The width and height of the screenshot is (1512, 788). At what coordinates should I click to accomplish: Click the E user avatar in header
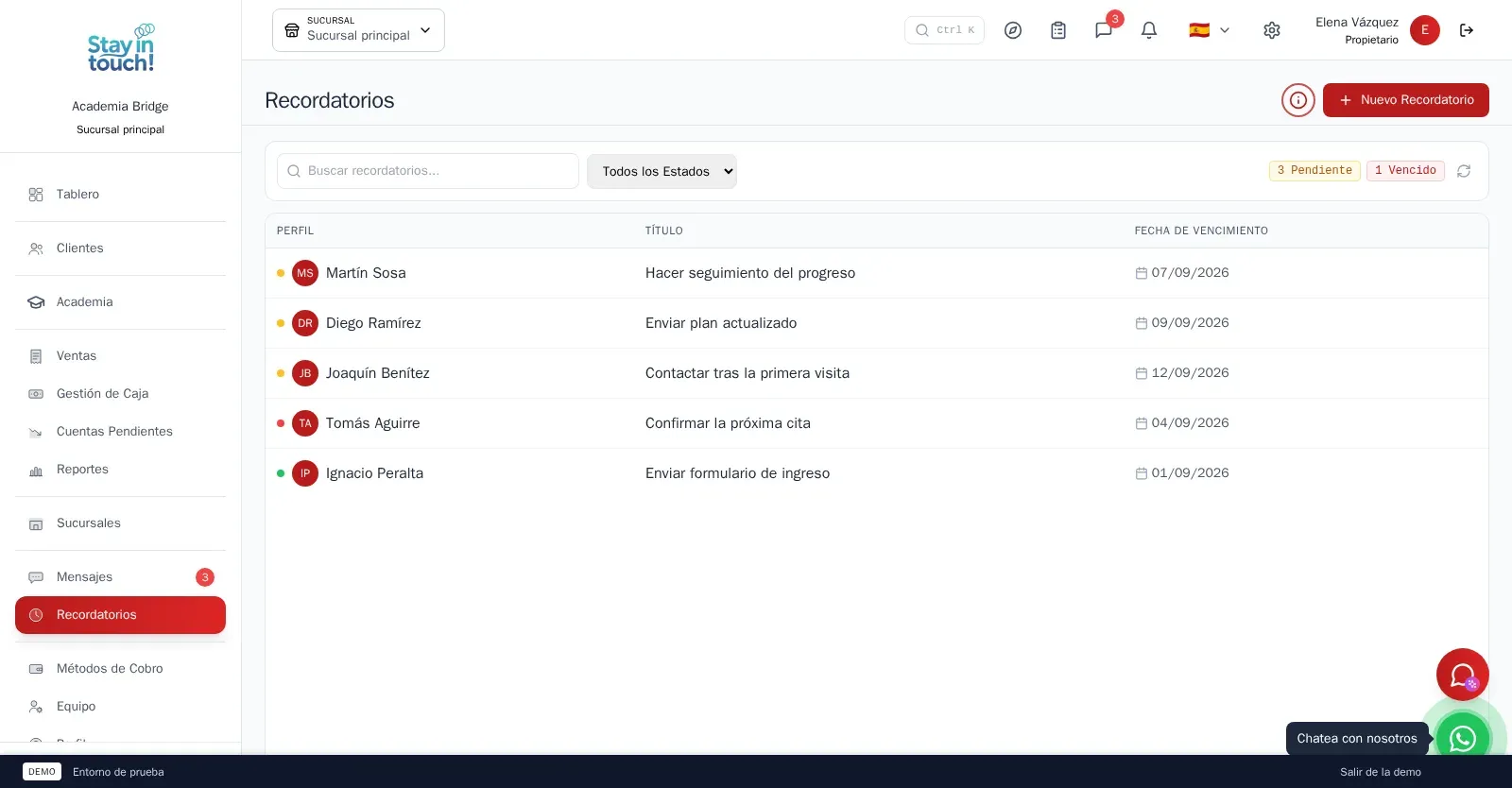click(1425, 30)
